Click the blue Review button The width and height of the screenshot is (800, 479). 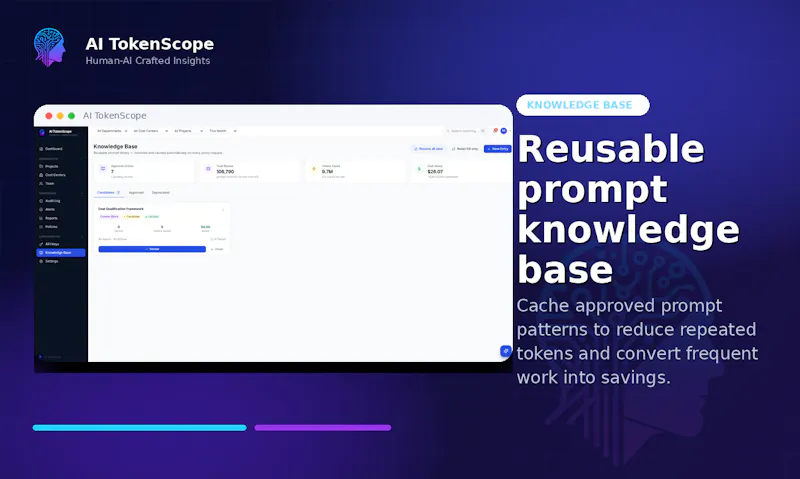tap(152, 249)
